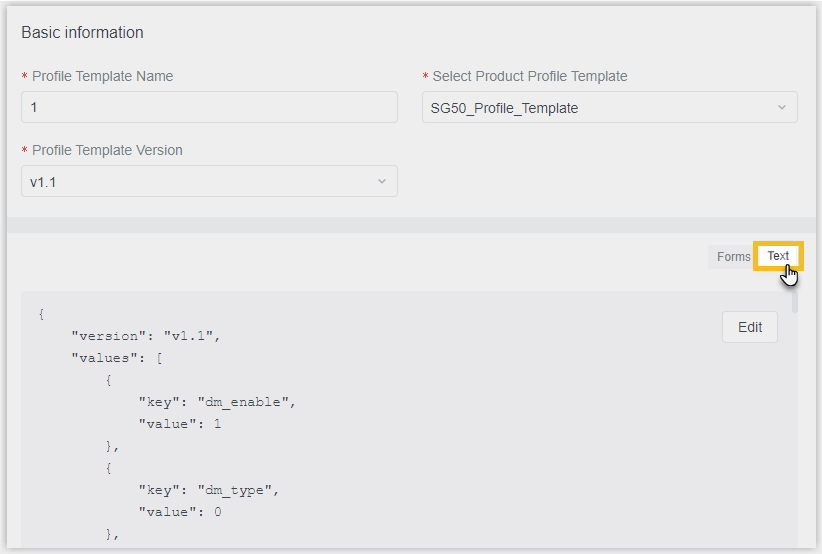The height and width of the screenshot is (554, 822).
Task: Click the Profile Template Version label
Action: point(107,150)
